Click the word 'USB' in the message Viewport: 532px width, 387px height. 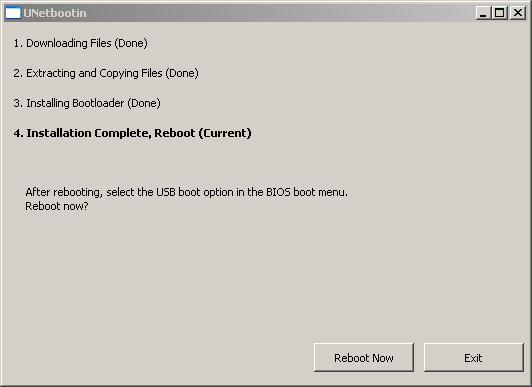coord(166,192)
